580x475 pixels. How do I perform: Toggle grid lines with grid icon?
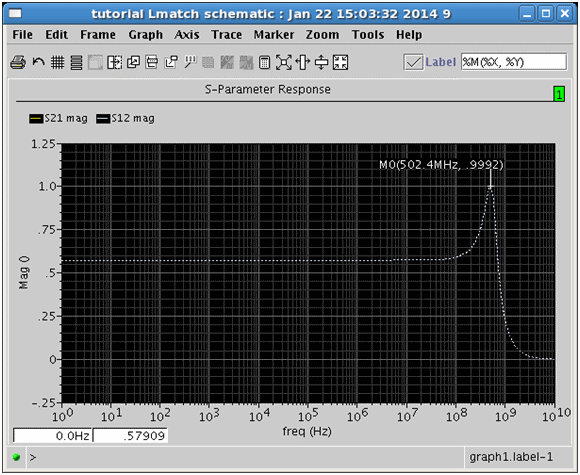tap(57, 62)
